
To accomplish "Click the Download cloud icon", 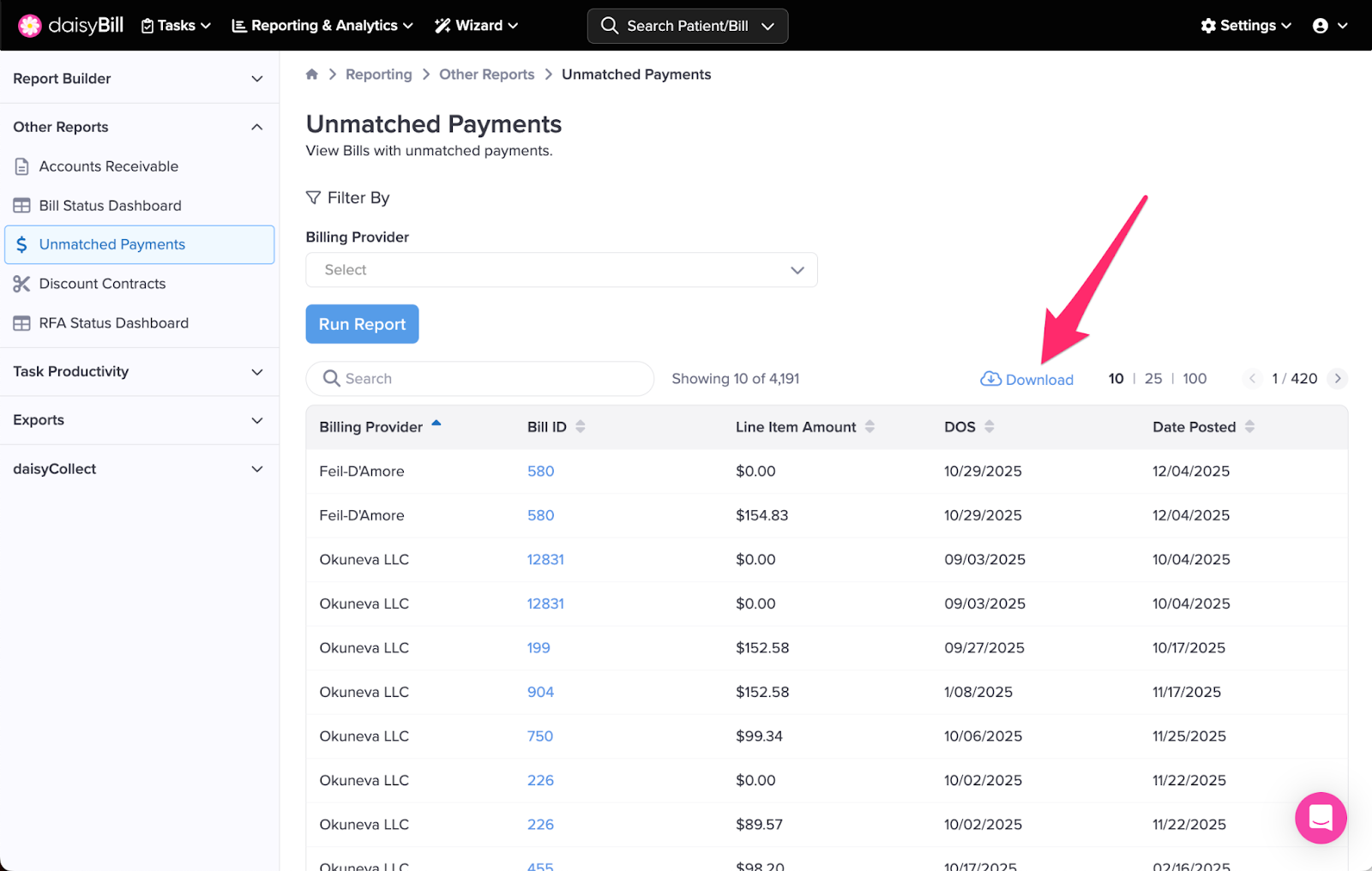I will coord(990,379).
